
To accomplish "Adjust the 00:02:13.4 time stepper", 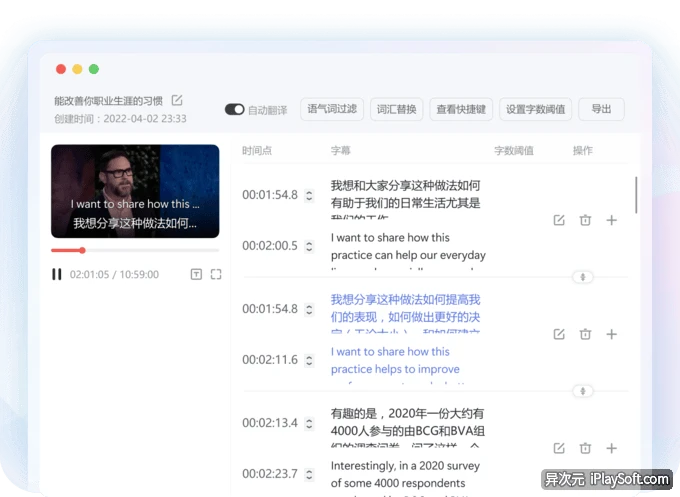I will click(309, 423).
